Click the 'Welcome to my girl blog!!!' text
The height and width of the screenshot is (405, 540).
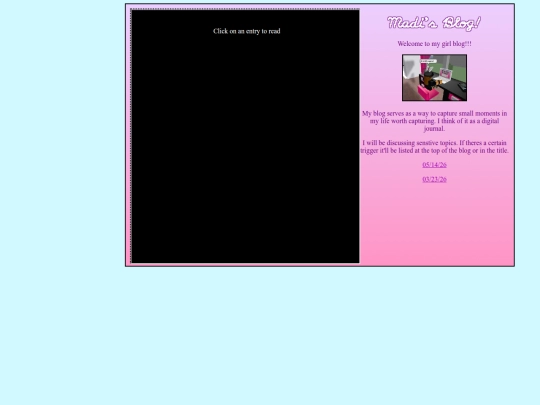click(x=434, y=44)
